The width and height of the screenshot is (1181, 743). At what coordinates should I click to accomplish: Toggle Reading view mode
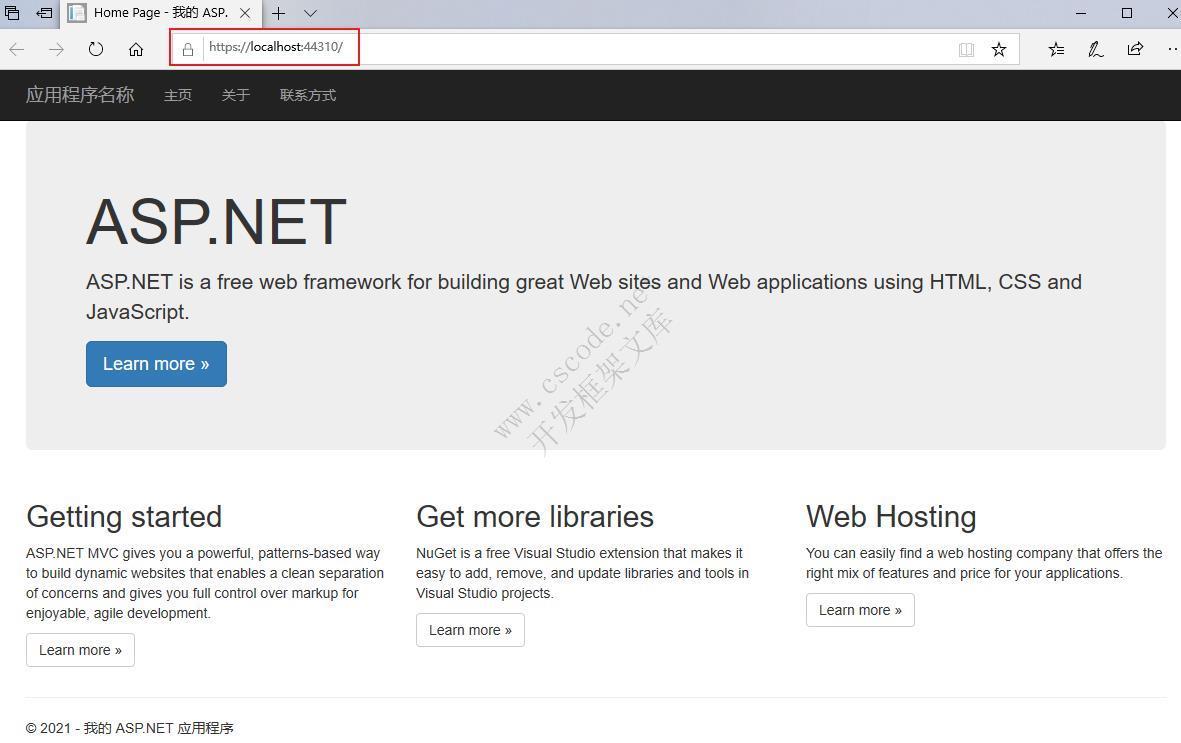[966, 48]
